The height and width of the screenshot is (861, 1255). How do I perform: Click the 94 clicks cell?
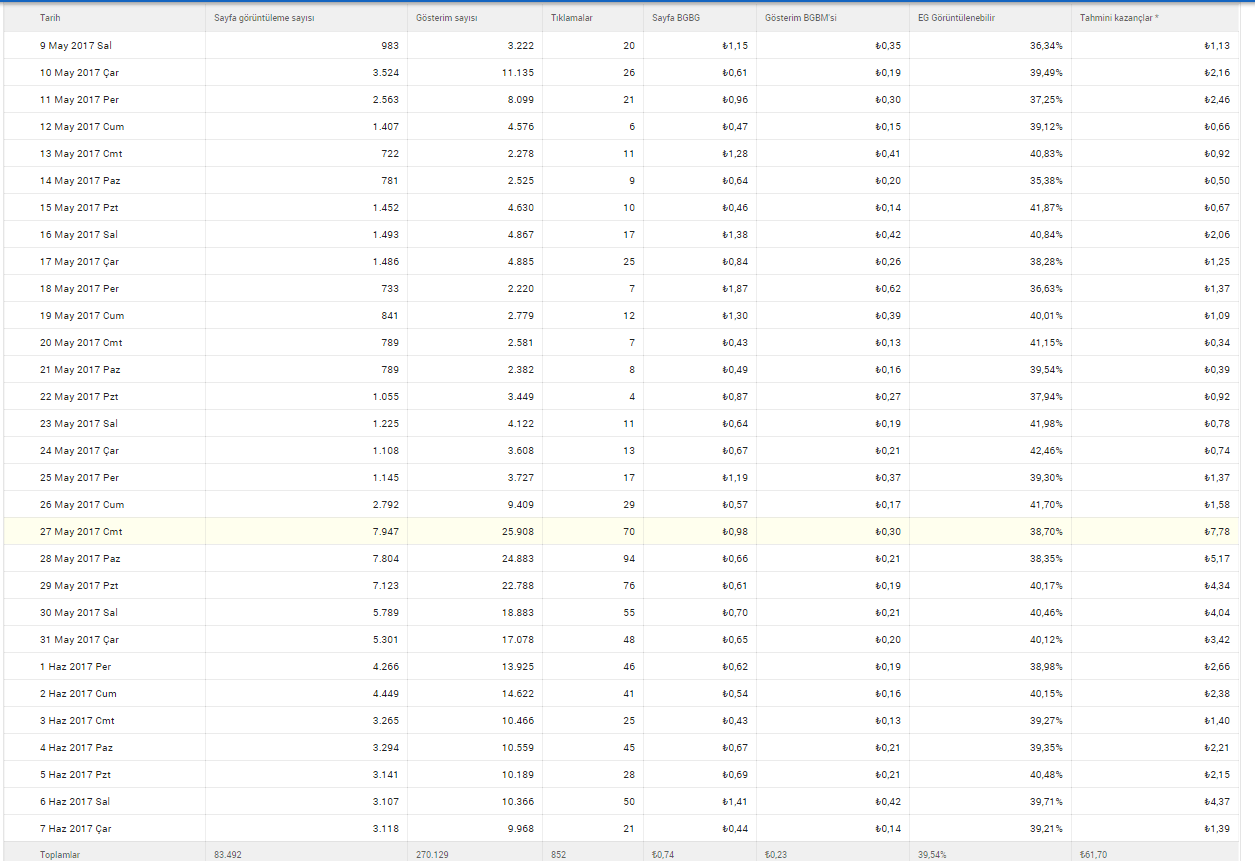click(629, 558)
